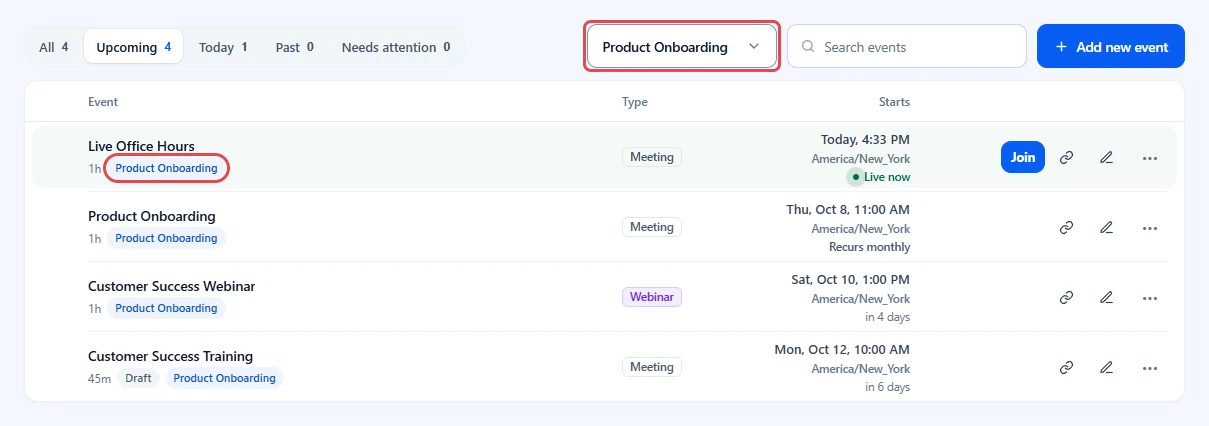1209x426 pixels.
Task: Click the Webinar type badge
Action: 652,297
